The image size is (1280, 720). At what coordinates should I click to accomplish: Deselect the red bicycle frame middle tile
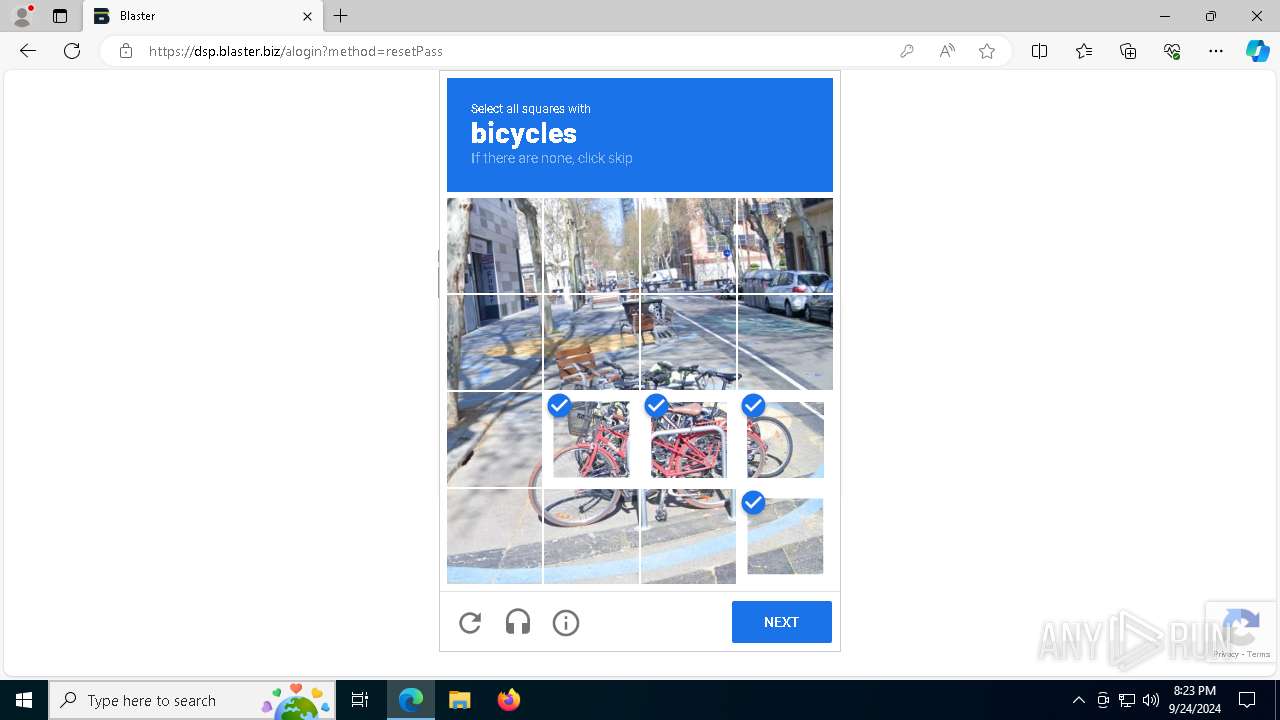[688, 439]
